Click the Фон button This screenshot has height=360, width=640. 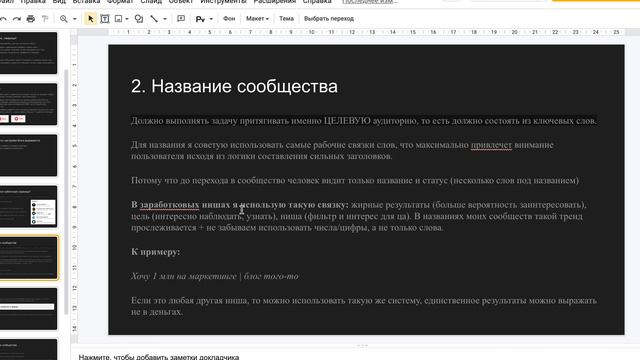pos(229,19)
